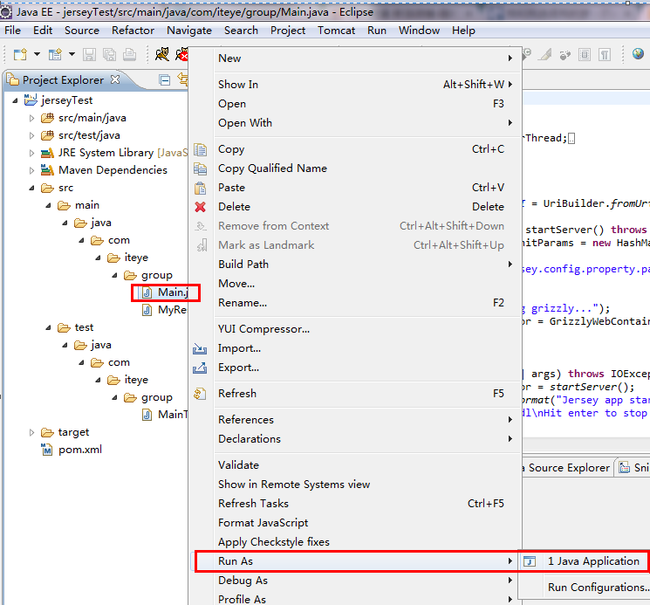Select the MyRe... java file
Viewport: 650px width, 605px height.
165,310
